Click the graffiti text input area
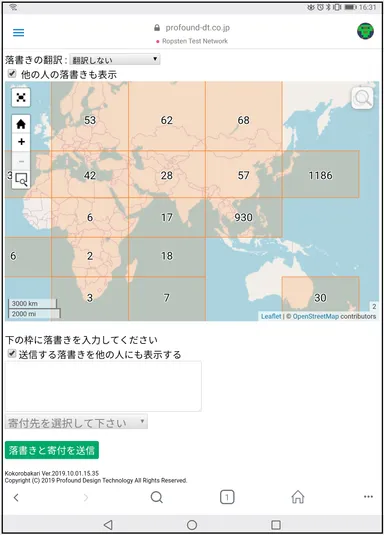 coord(103,386)
